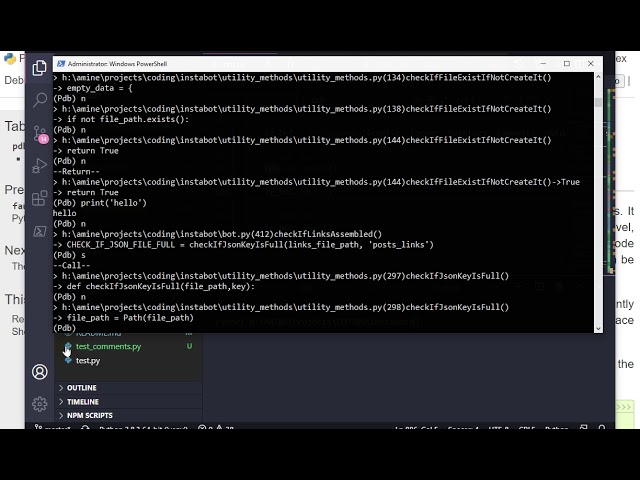Click 'empty_data = {' line
Screen dimensions: 640x480
(x=93, y=88)
